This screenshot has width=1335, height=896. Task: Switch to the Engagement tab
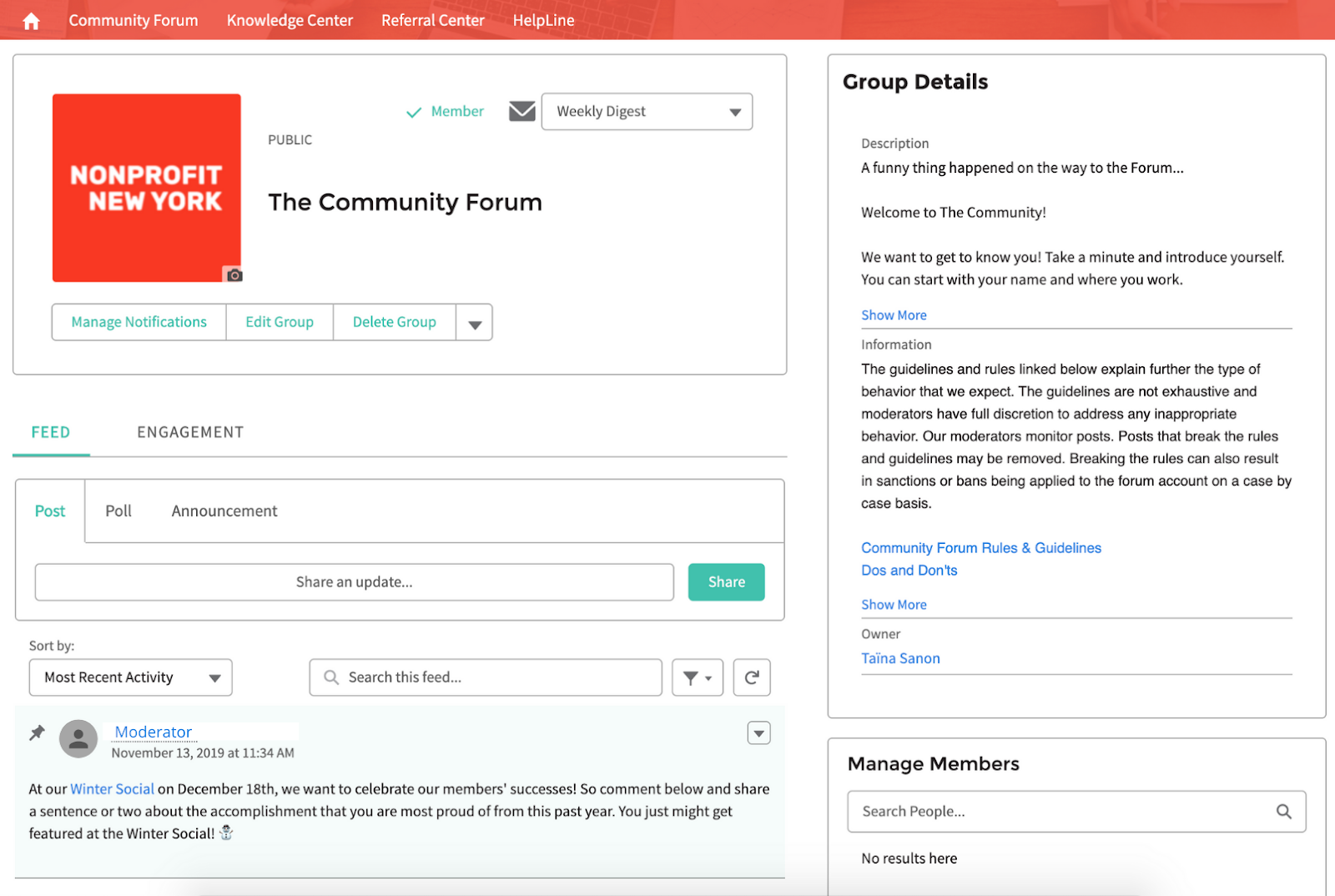pyautogui.click(x=190, y=432)
